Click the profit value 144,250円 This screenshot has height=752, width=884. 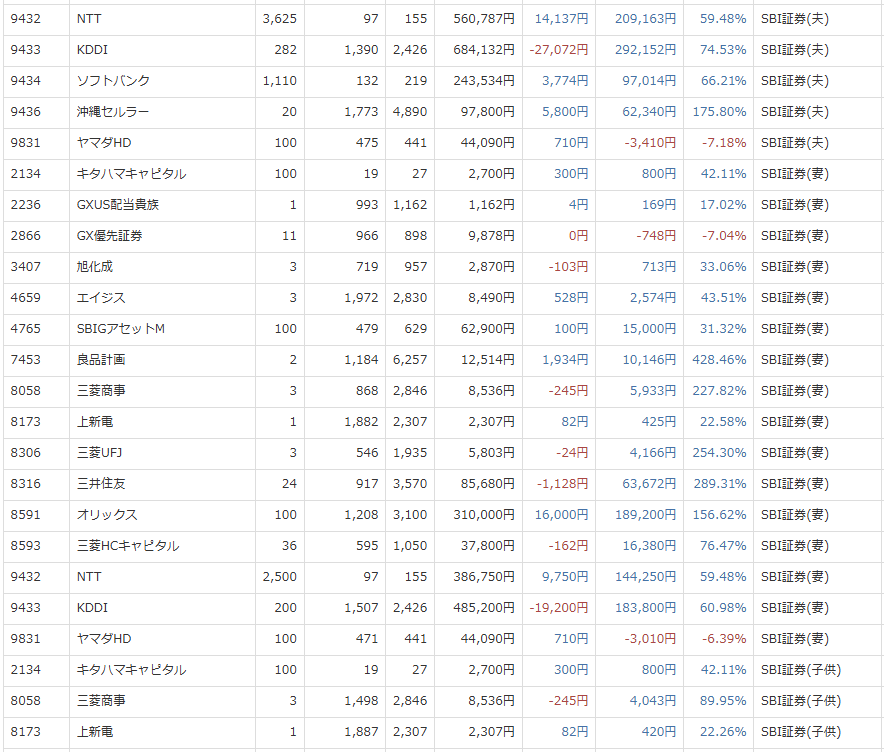tap(645, 577)
